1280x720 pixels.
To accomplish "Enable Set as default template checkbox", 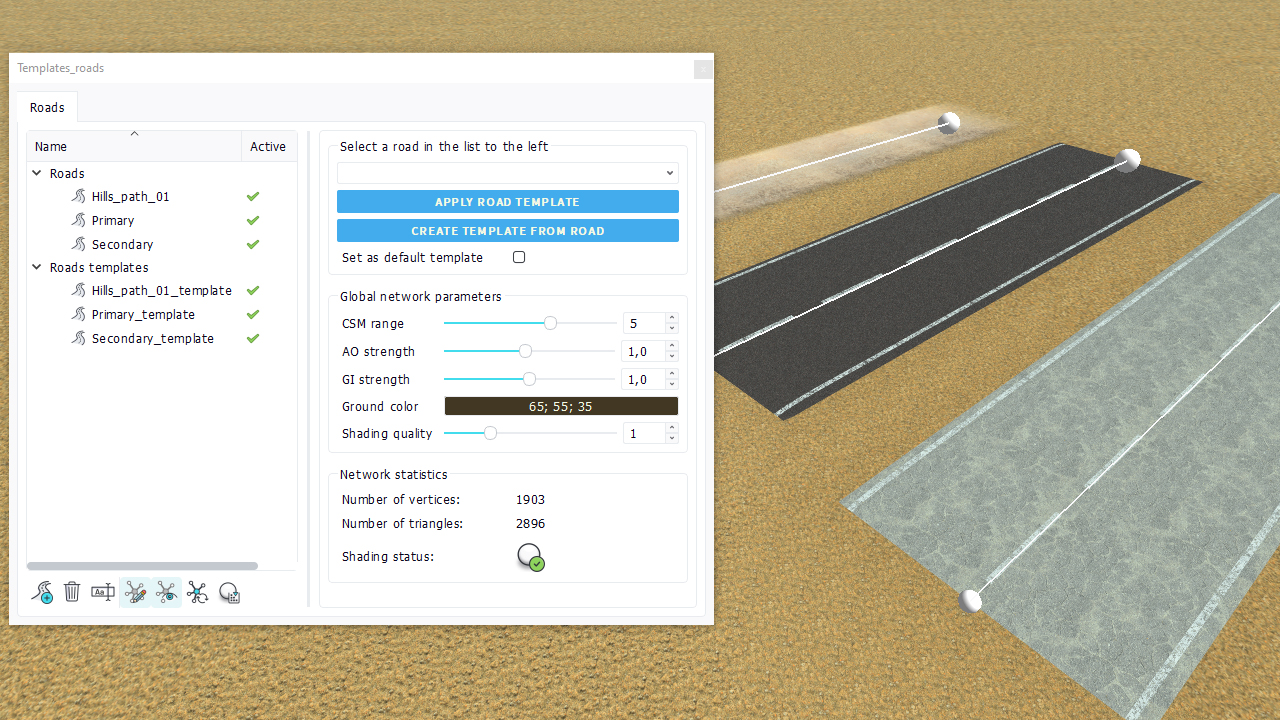I will coord(519,257).
